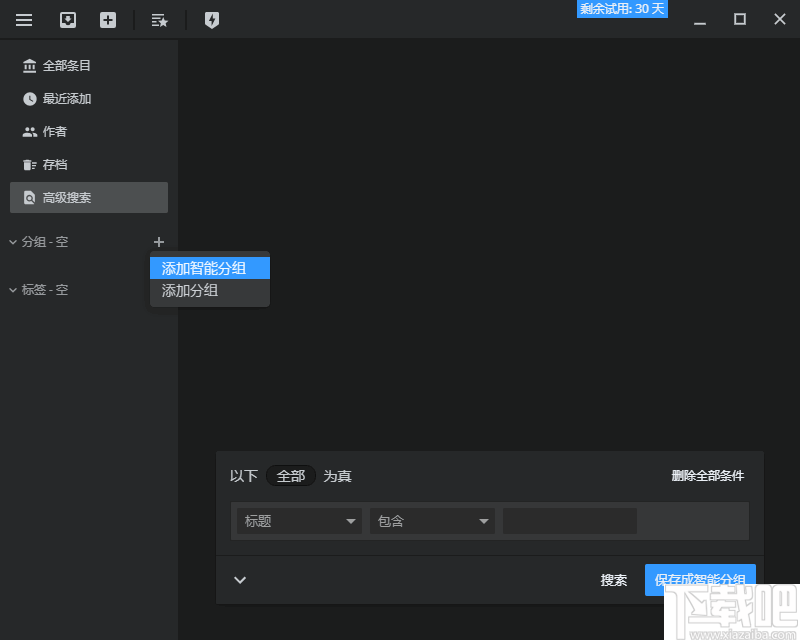Collapse the 分组 - 空 section
Image resolution: width=800 pixels, height=640 pixels.
[x=13, y=242]
